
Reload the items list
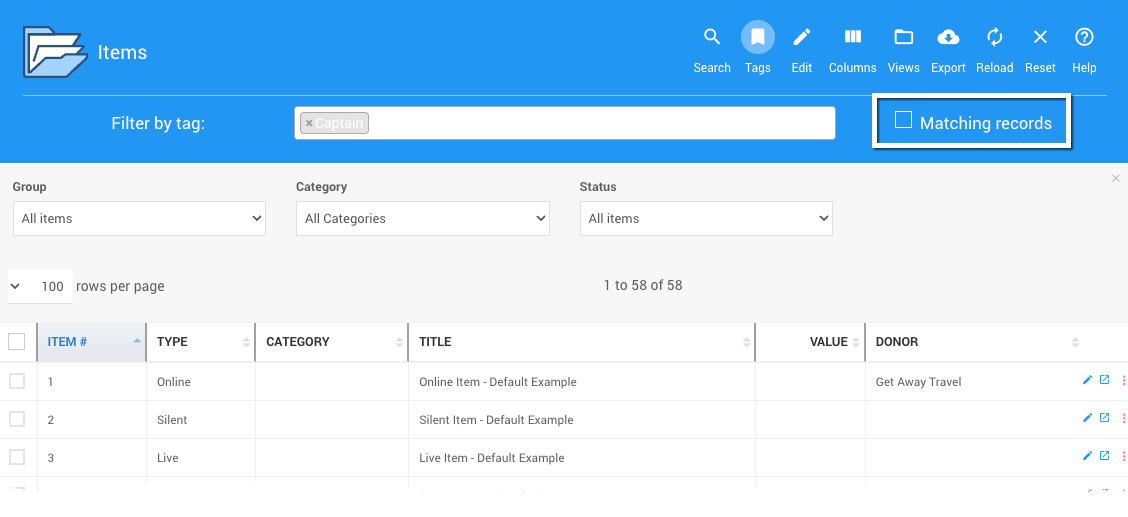pyautogui.click(x=994, y=38)
